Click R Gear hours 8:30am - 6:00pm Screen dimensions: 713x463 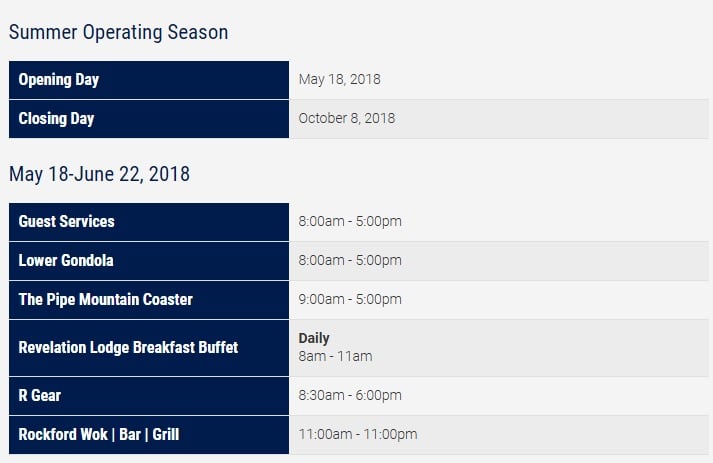tap(350, 395)
